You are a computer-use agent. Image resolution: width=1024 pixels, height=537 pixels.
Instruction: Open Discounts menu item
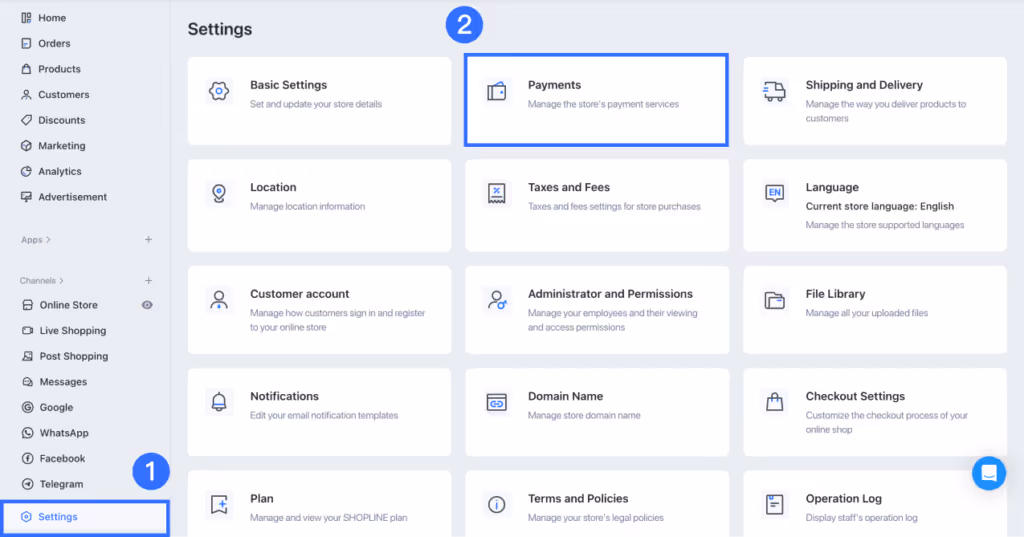61,120
